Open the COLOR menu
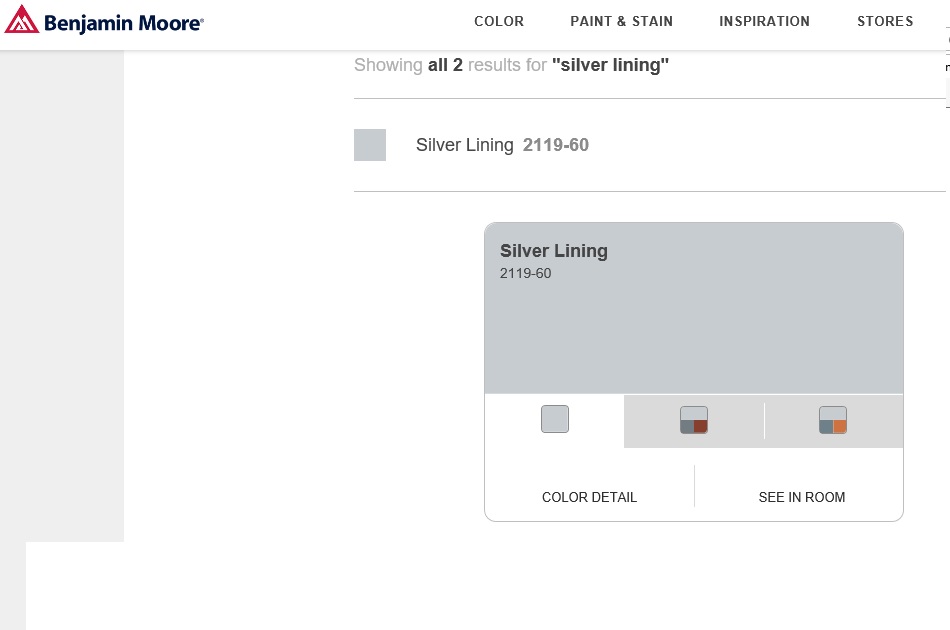The image size is (950, 630). tap(499, 21)
